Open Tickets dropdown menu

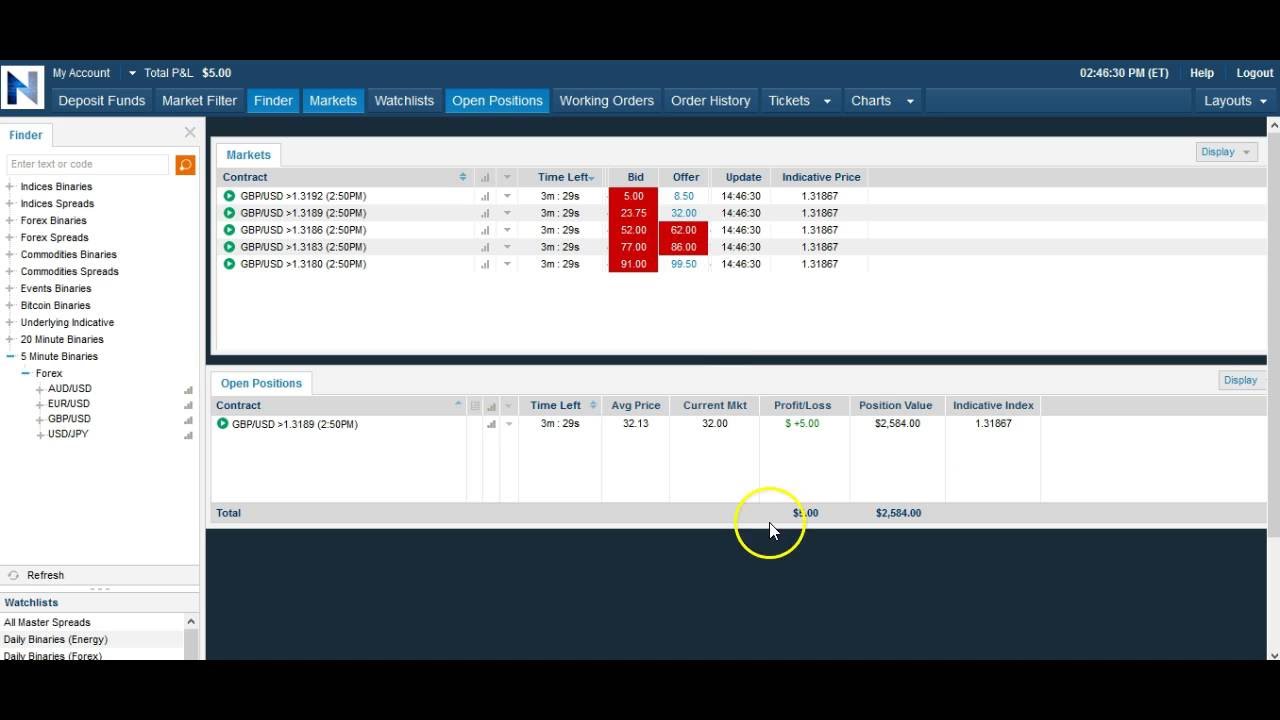pos(827,101)
